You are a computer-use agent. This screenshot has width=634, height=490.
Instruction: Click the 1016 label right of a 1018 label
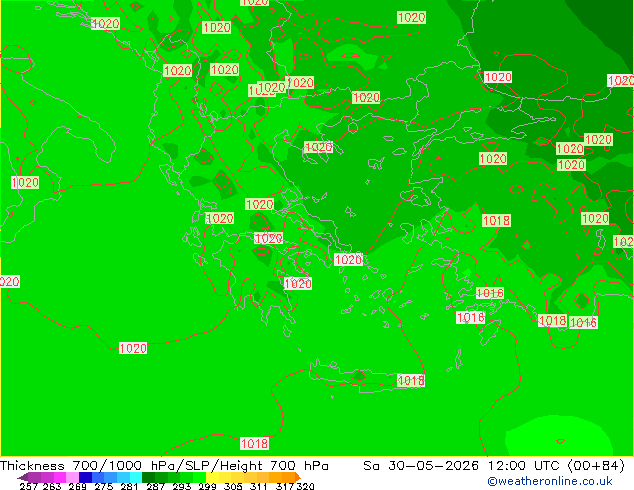[x=583, y=322]
